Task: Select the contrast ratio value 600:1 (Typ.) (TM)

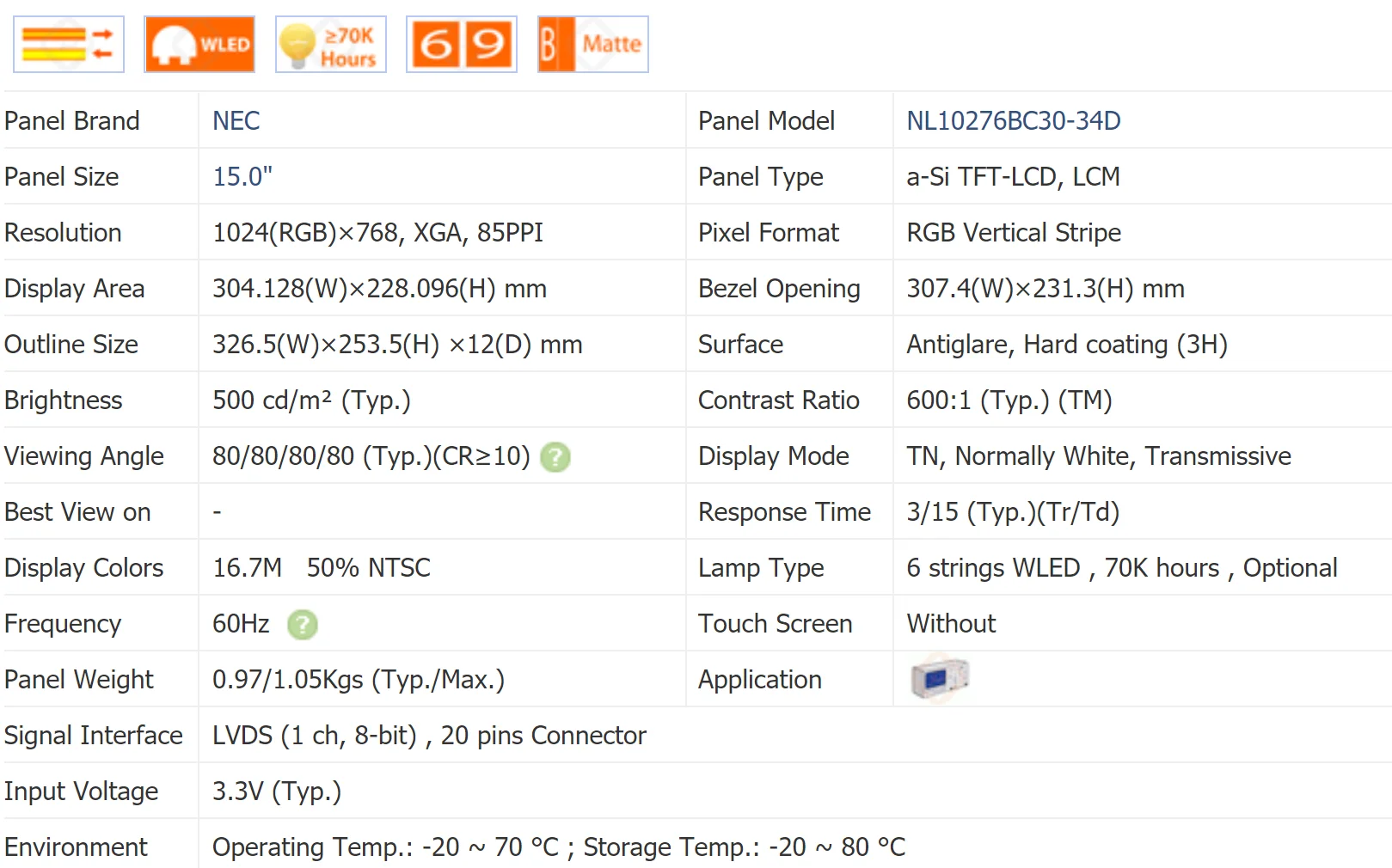Action: point(1009,400)
